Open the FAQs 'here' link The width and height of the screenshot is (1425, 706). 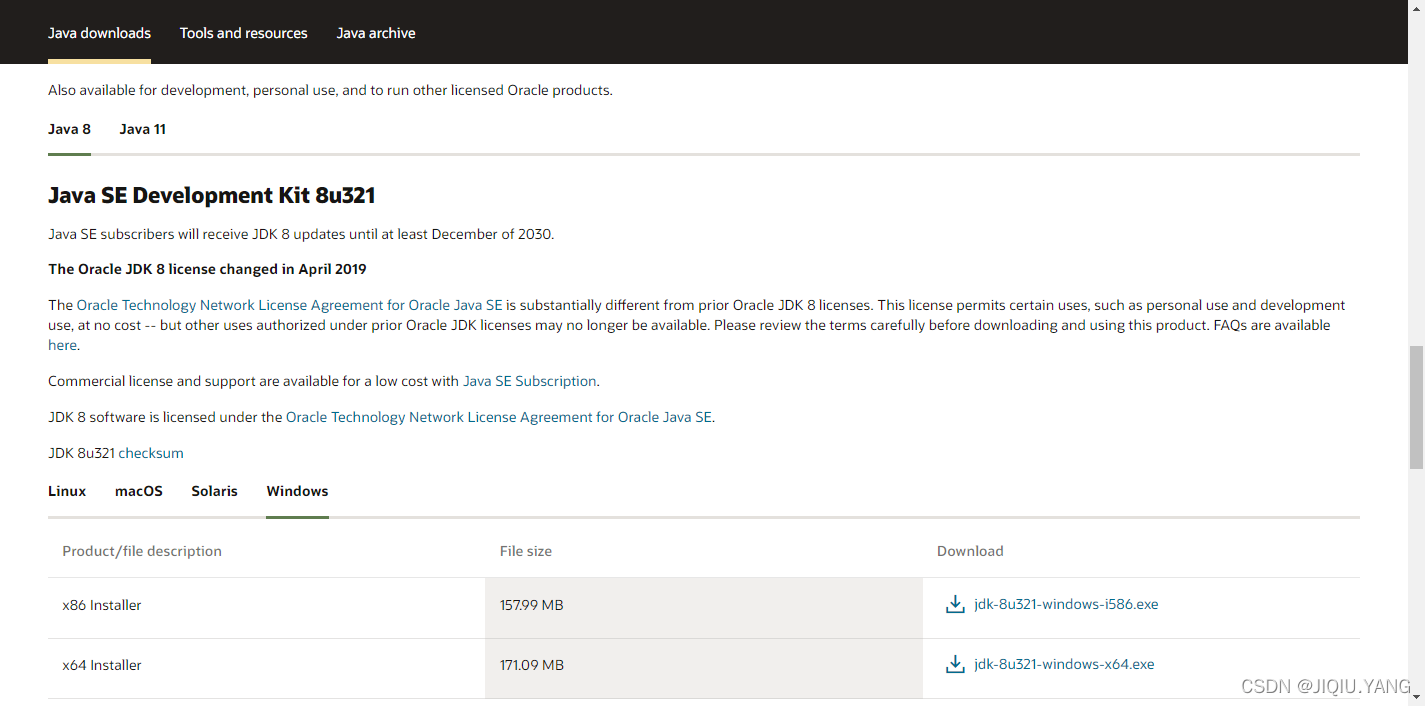[x=62, y=345]
